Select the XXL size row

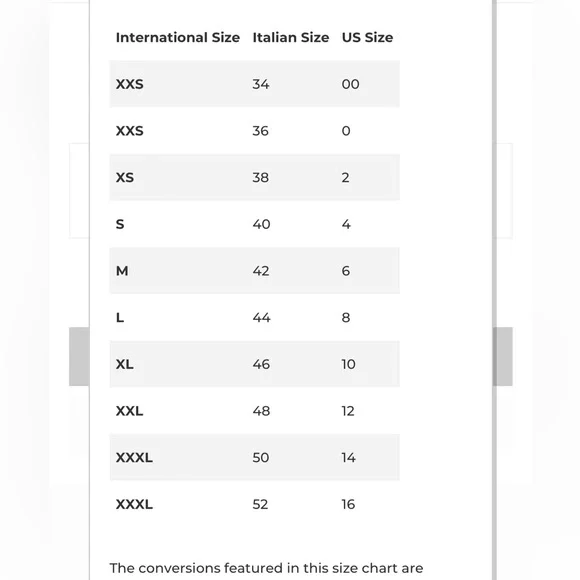(254, 411)
